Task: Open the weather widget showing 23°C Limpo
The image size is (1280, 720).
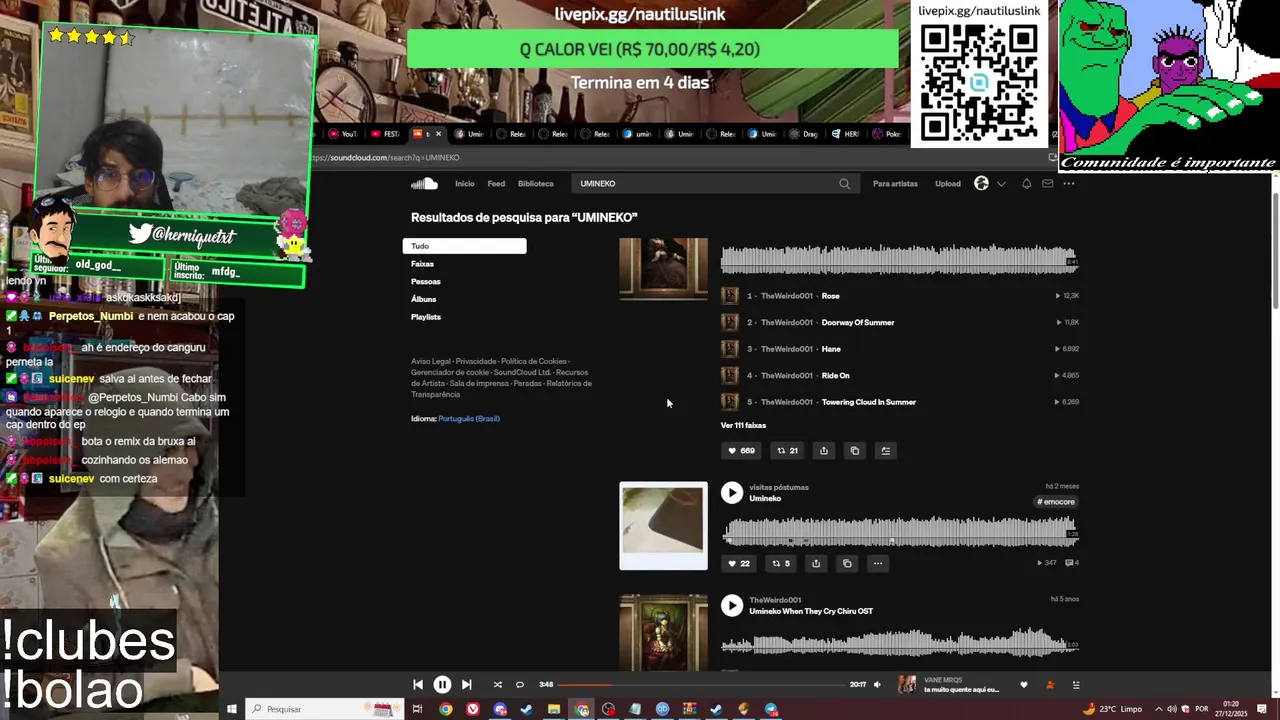Action: [x=1113, y=709]
